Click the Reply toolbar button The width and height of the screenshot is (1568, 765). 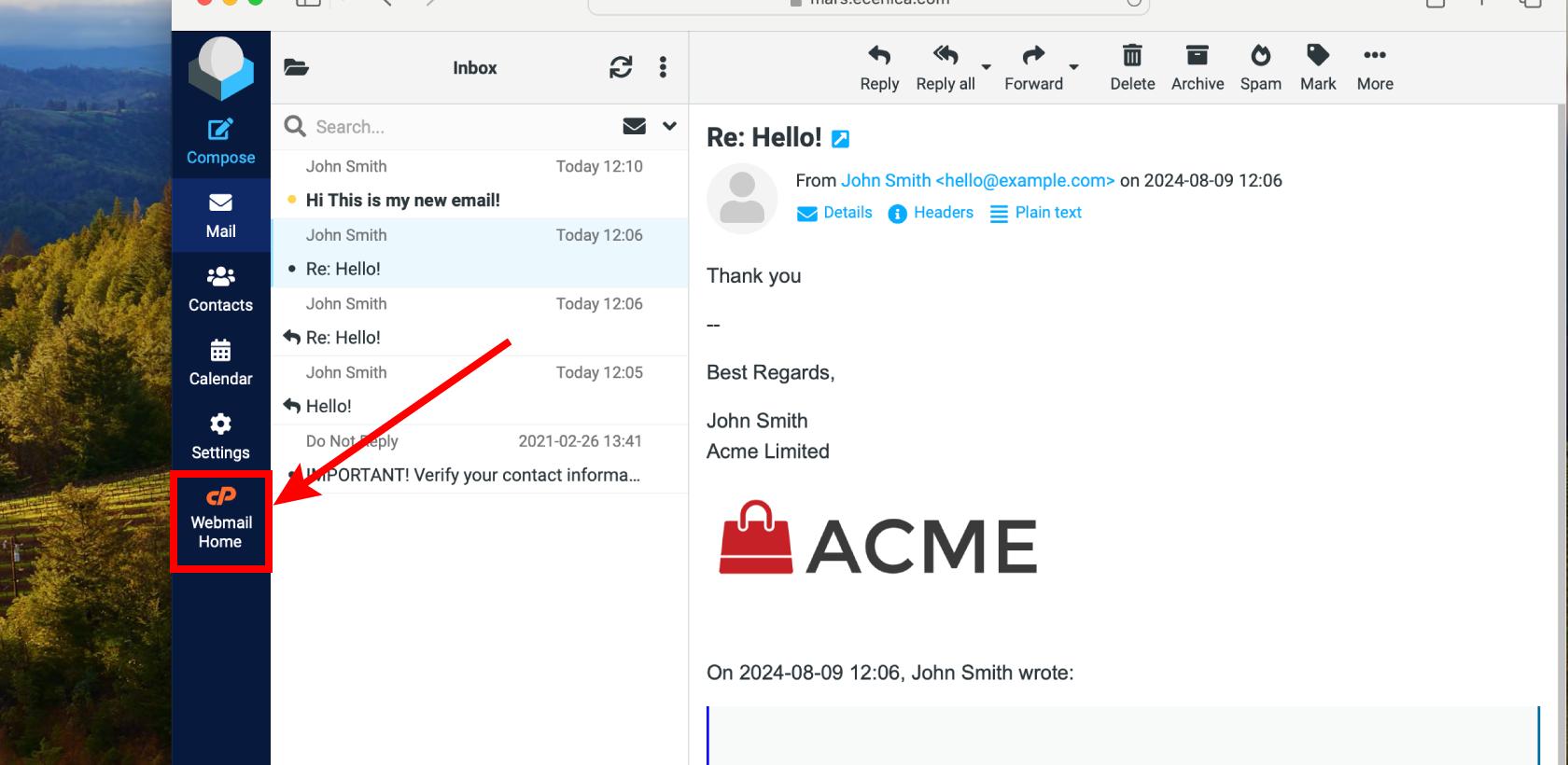[x=879, y=68]
